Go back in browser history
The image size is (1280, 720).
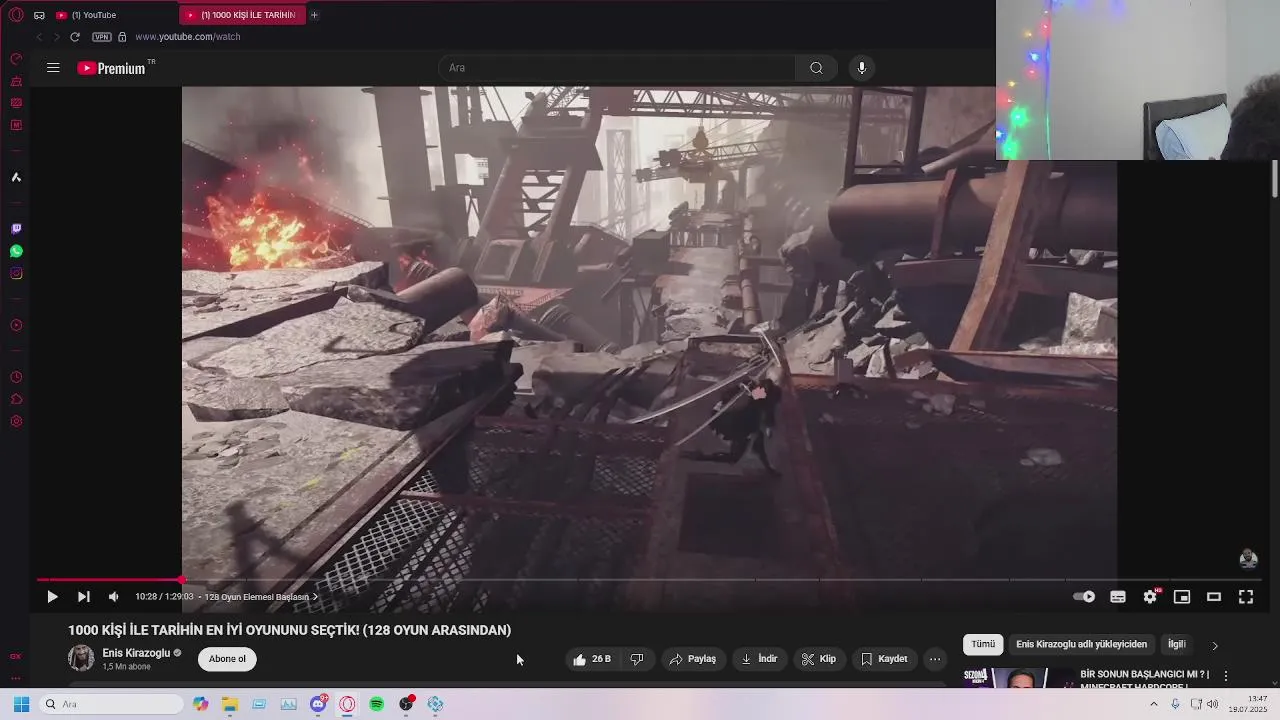[x=39, y=37]
